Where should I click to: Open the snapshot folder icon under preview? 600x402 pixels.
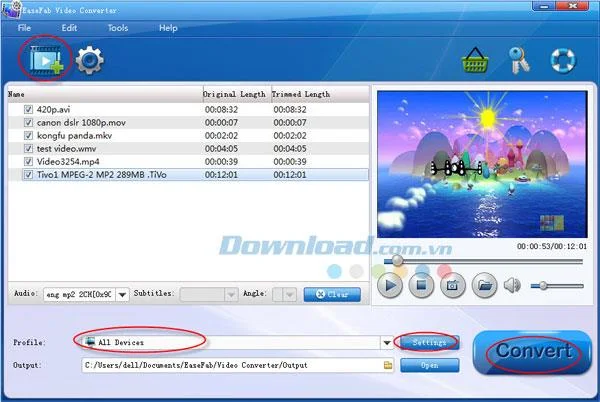pos(484,285)
